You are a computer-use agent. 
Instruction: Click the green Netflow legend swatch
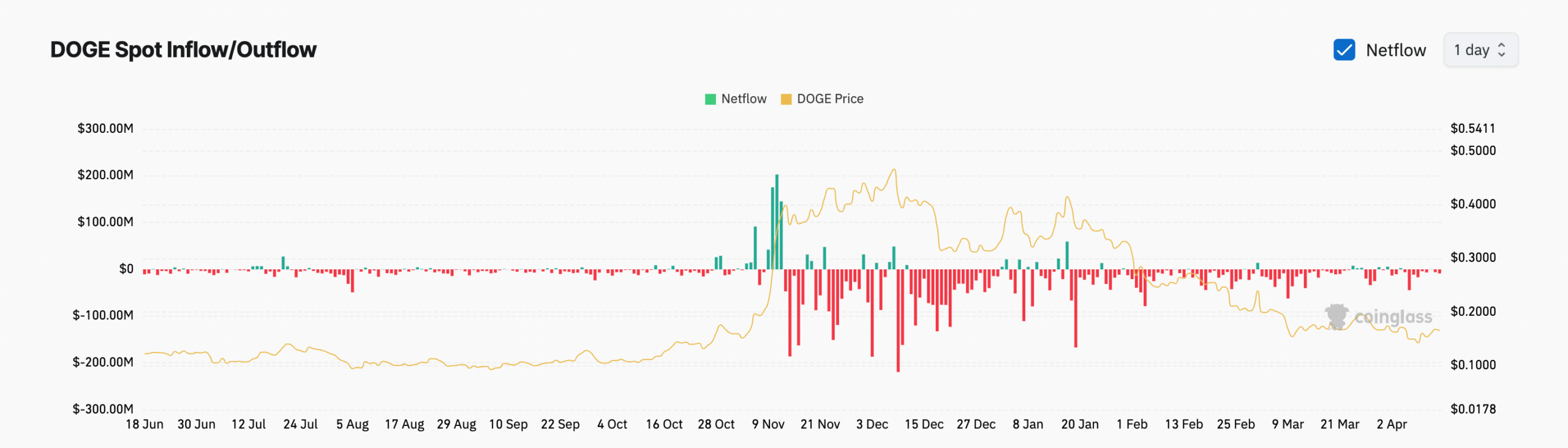[x=710, y=99]
